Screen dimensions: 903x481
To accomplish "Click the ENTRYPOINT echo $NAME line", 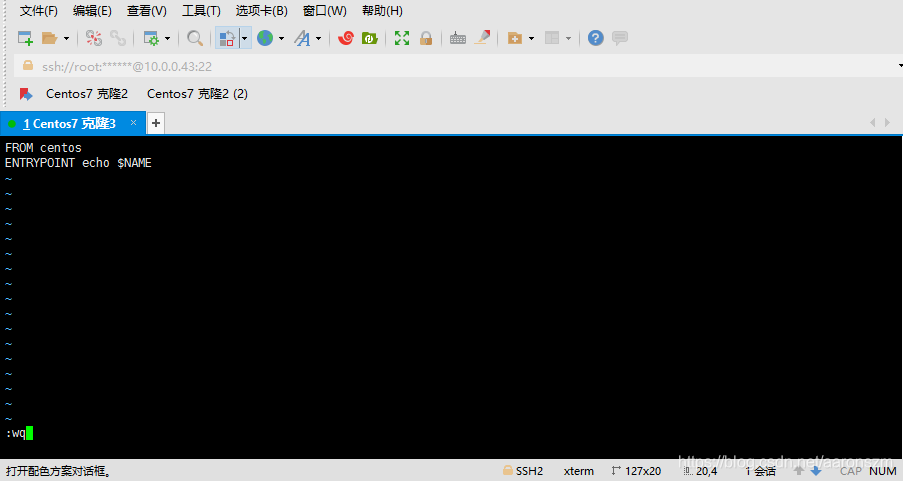I will (x=78, y=163).
